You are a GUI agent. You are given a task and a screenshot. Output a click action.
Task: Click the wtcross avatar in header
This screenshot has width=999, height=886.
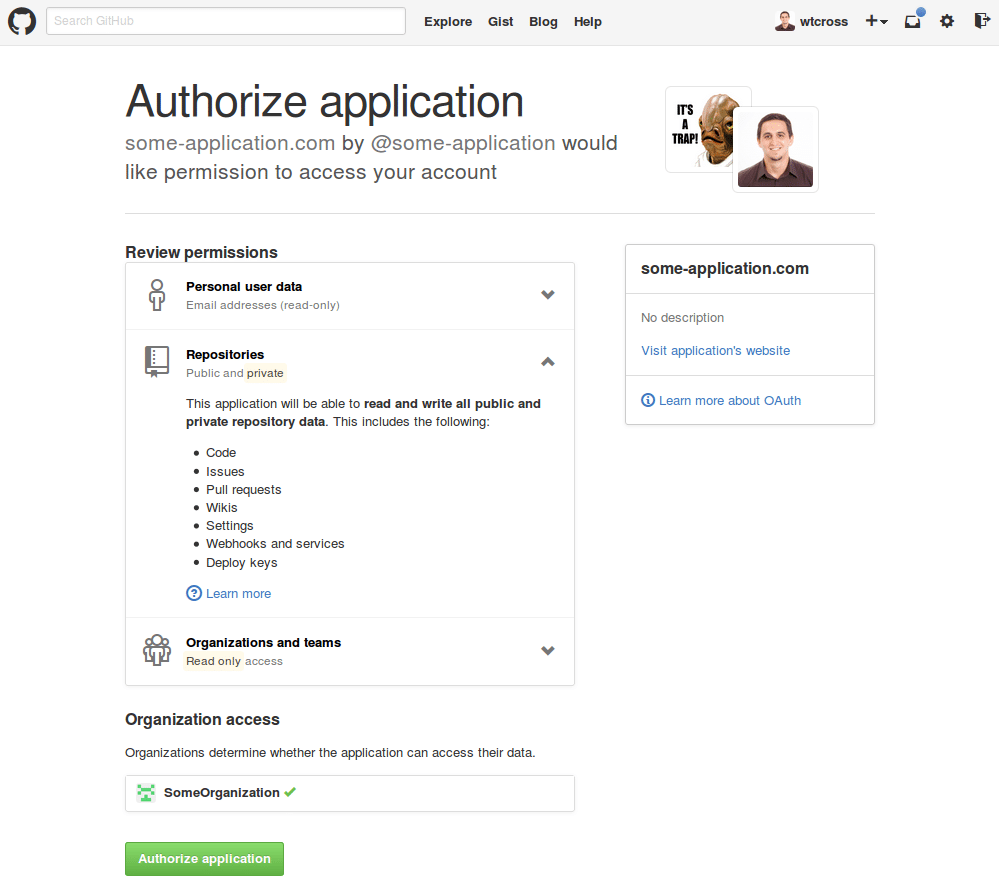[784, 21]
